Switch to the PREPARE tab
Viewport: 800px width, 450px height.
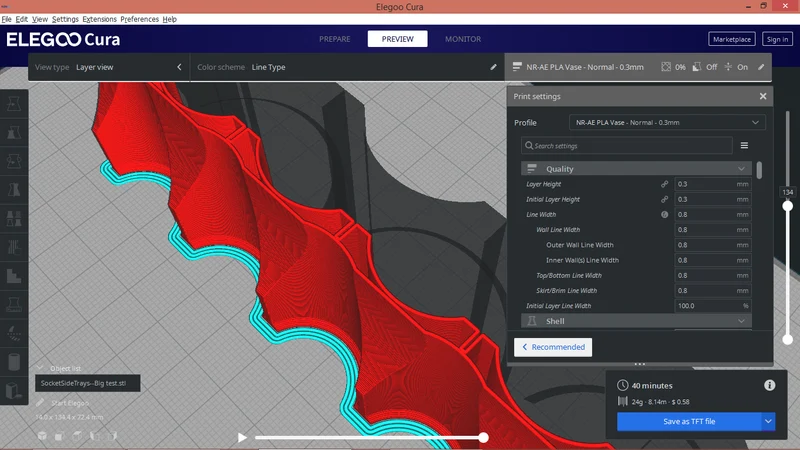(x=335, y=39)
